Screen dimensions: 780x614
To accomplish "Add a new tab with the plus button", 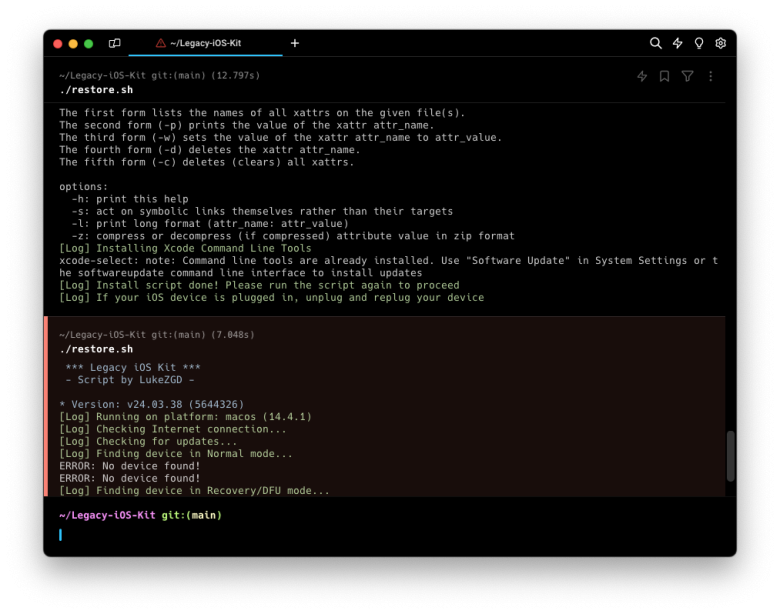I will [294, 43].
